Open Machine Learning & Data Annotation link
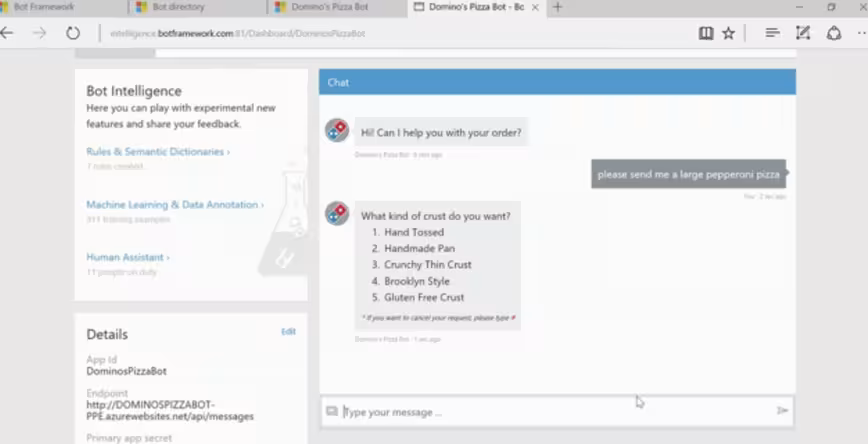868x444 pixels. point(175,205)
